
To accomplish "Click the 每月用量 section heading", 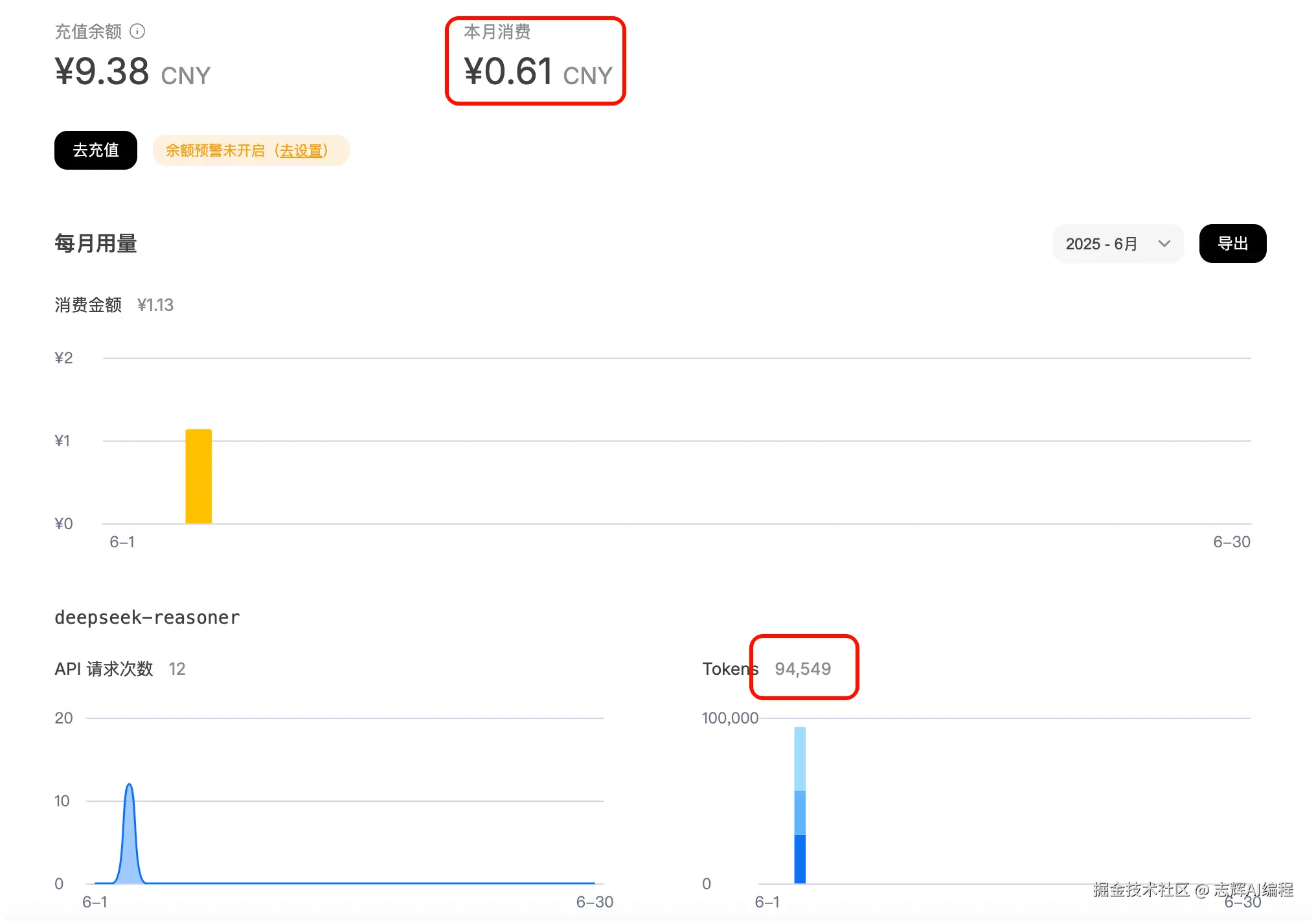I will click(96, 244).
